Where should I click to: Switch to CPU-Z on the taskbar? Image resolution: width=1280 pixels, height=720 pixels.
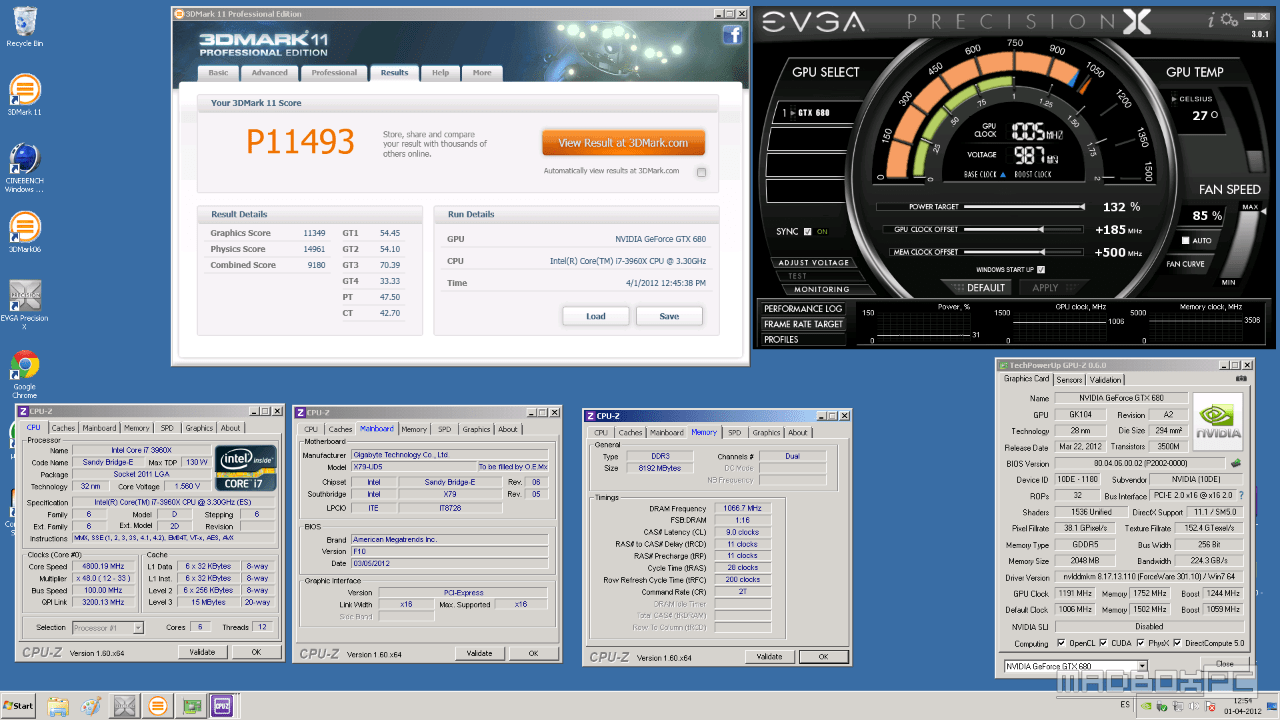(222, 706)
